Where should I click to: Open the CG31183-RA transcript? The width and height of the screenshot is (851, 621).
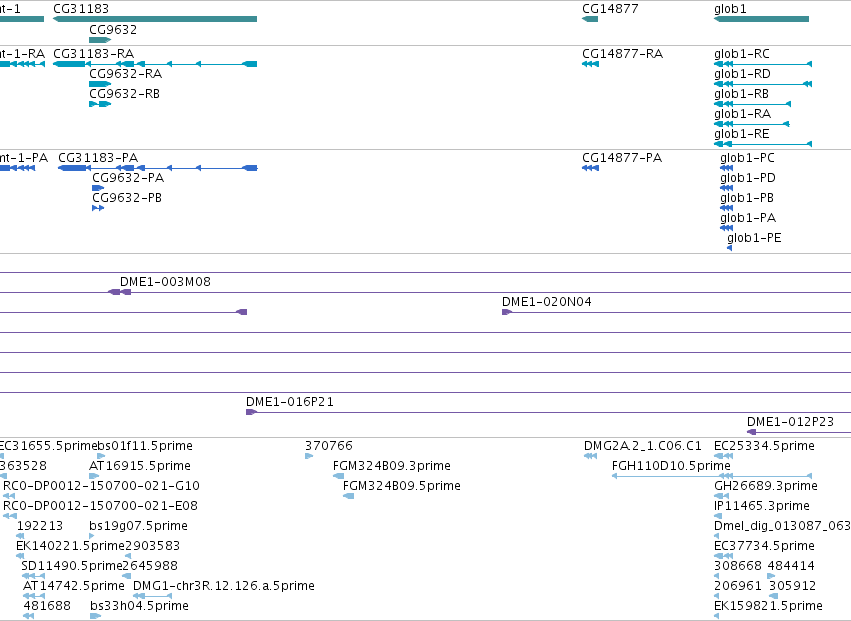coord(155,64)
